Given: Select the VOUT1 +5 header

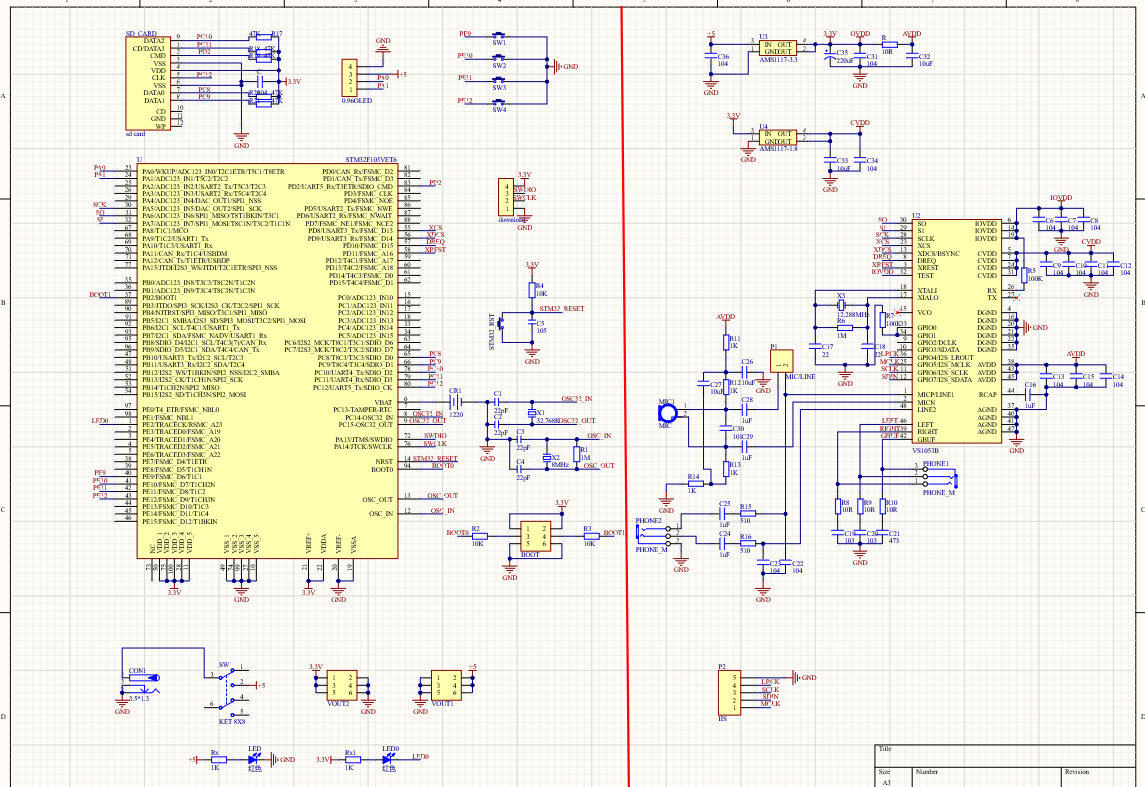Looking at the screenshot, I should (446, 686).
